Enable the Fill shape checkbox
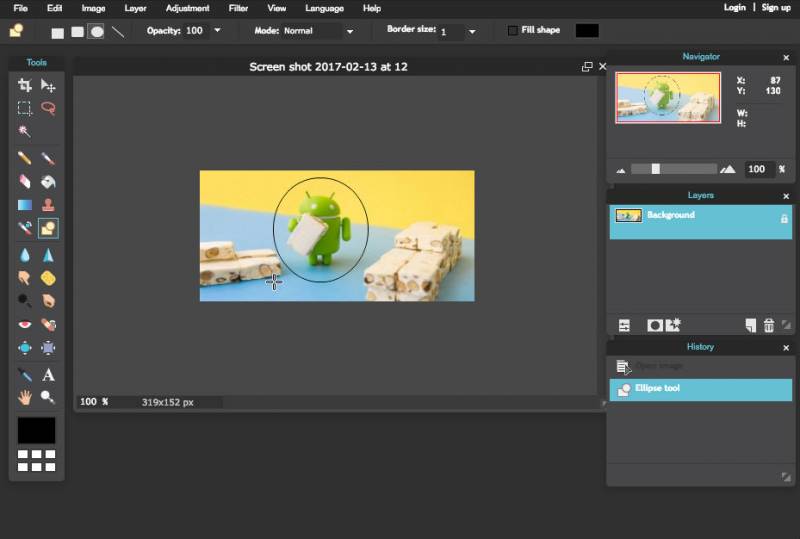800x539 pixels. (x=512, y=30)
